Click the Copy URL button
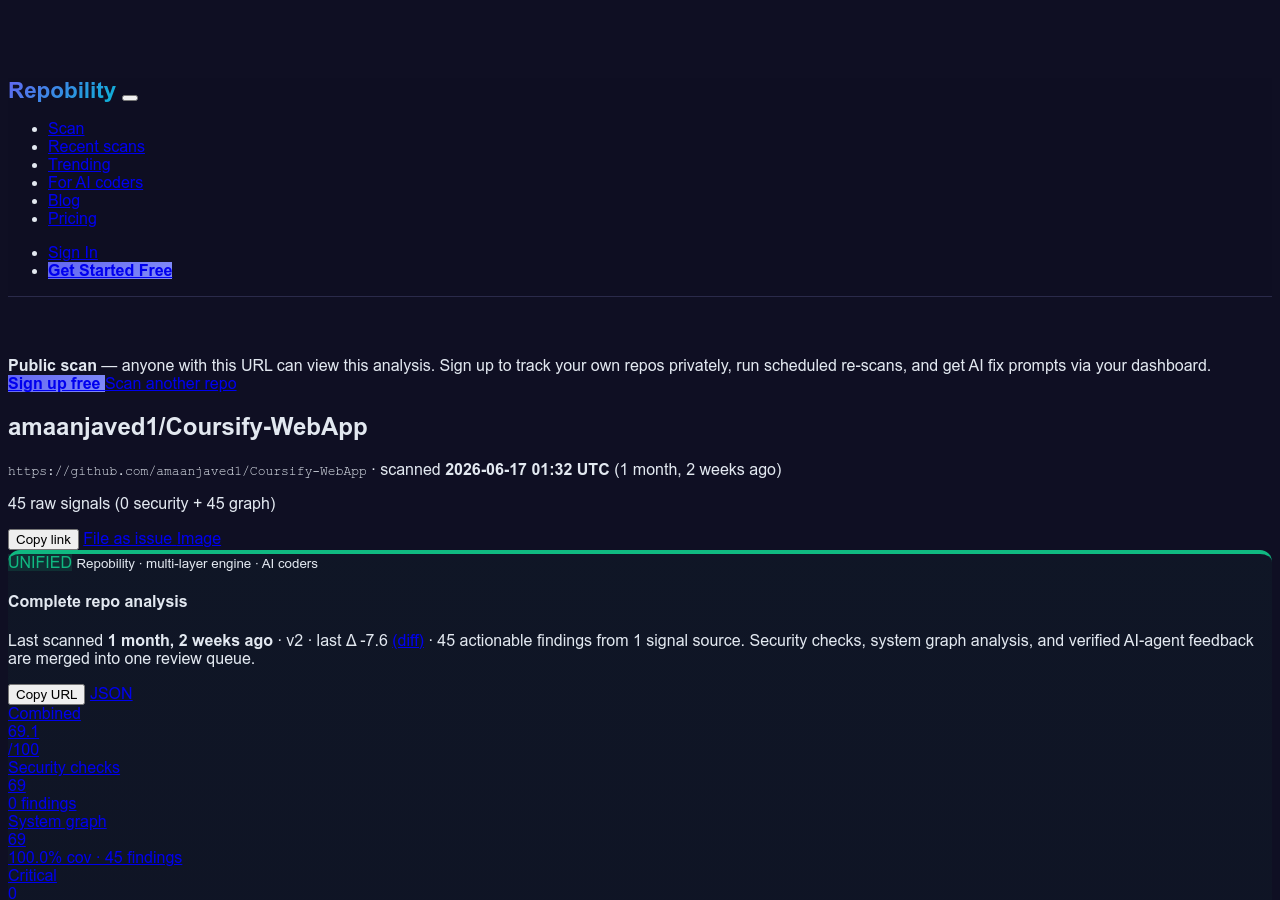The width and height of the screenshot is (1280, 900). tap(46, 694)
